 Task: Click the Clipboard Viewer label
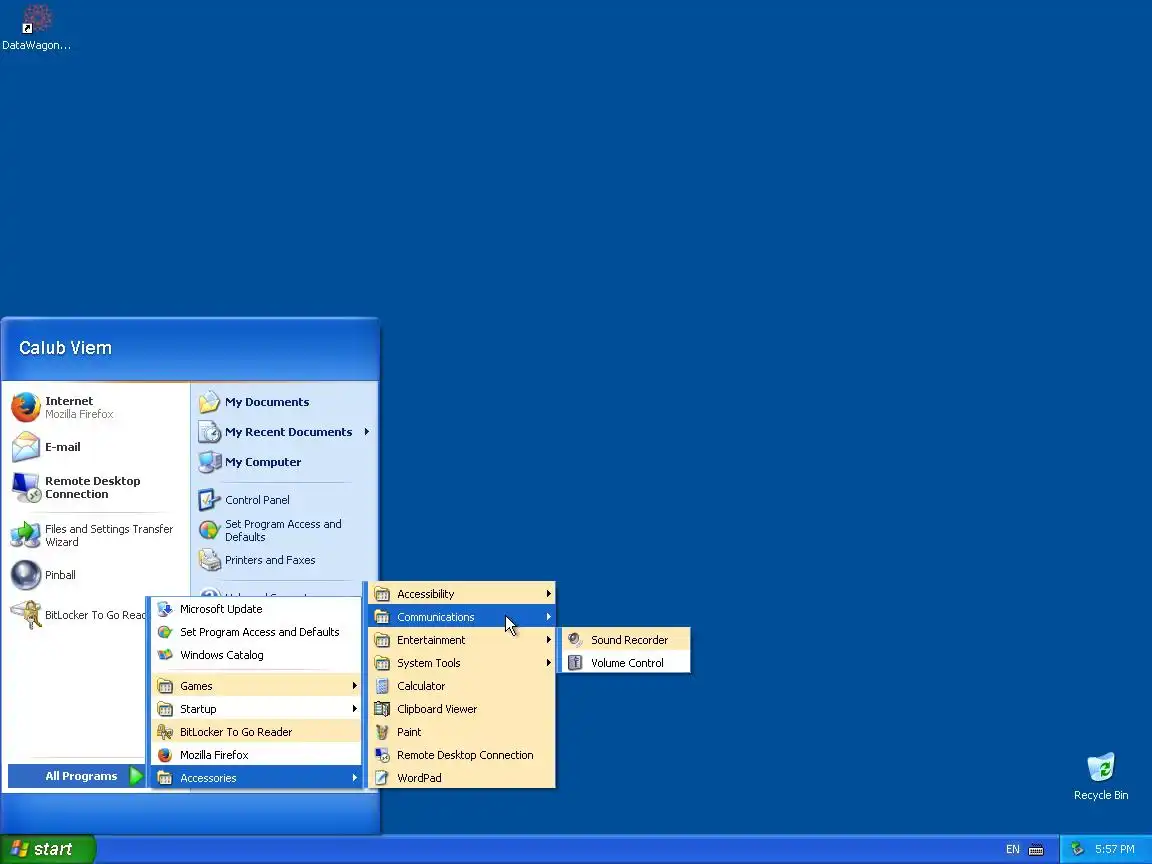click(x=437, y=709)
